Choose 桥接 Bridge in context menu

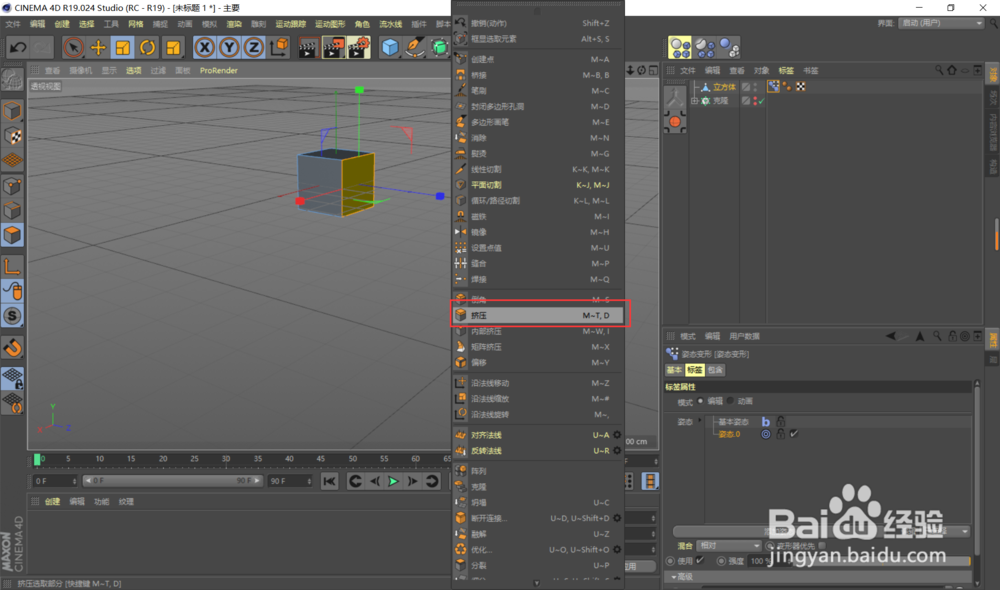click(x=538, y=75)
